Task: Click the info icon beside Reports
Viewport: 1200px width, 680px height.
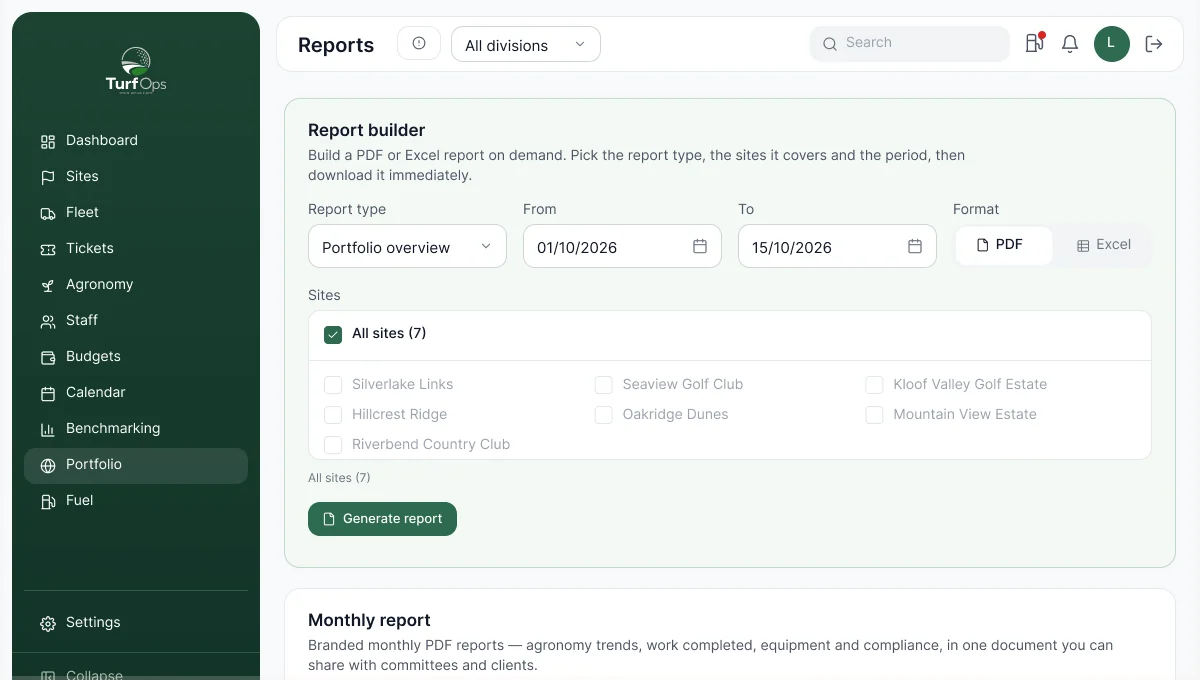Action: (x=419, y=43)
